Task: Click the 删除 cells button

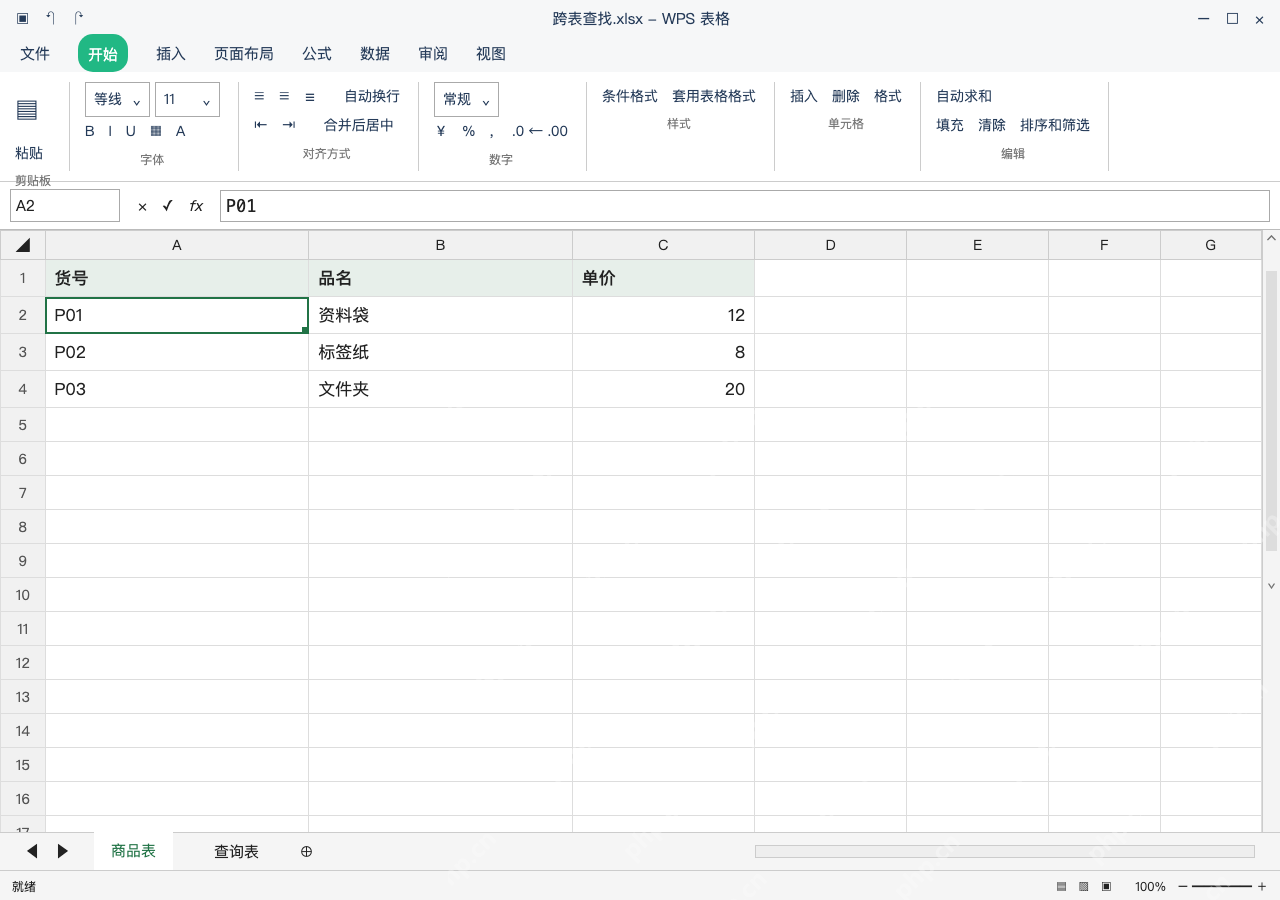Action: 846,96
